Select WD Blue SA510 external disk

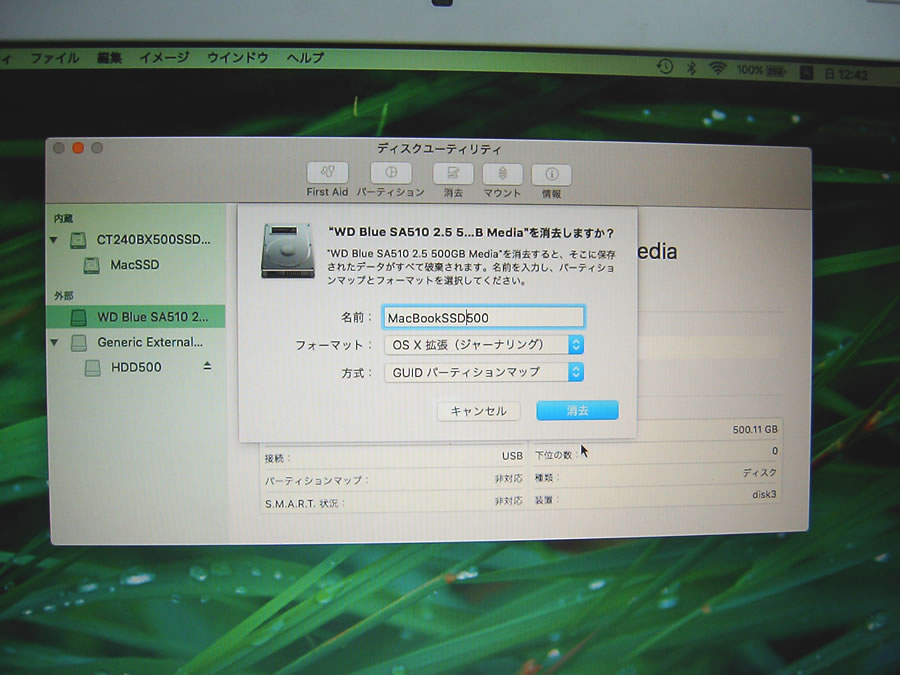[x=136, y=316]
